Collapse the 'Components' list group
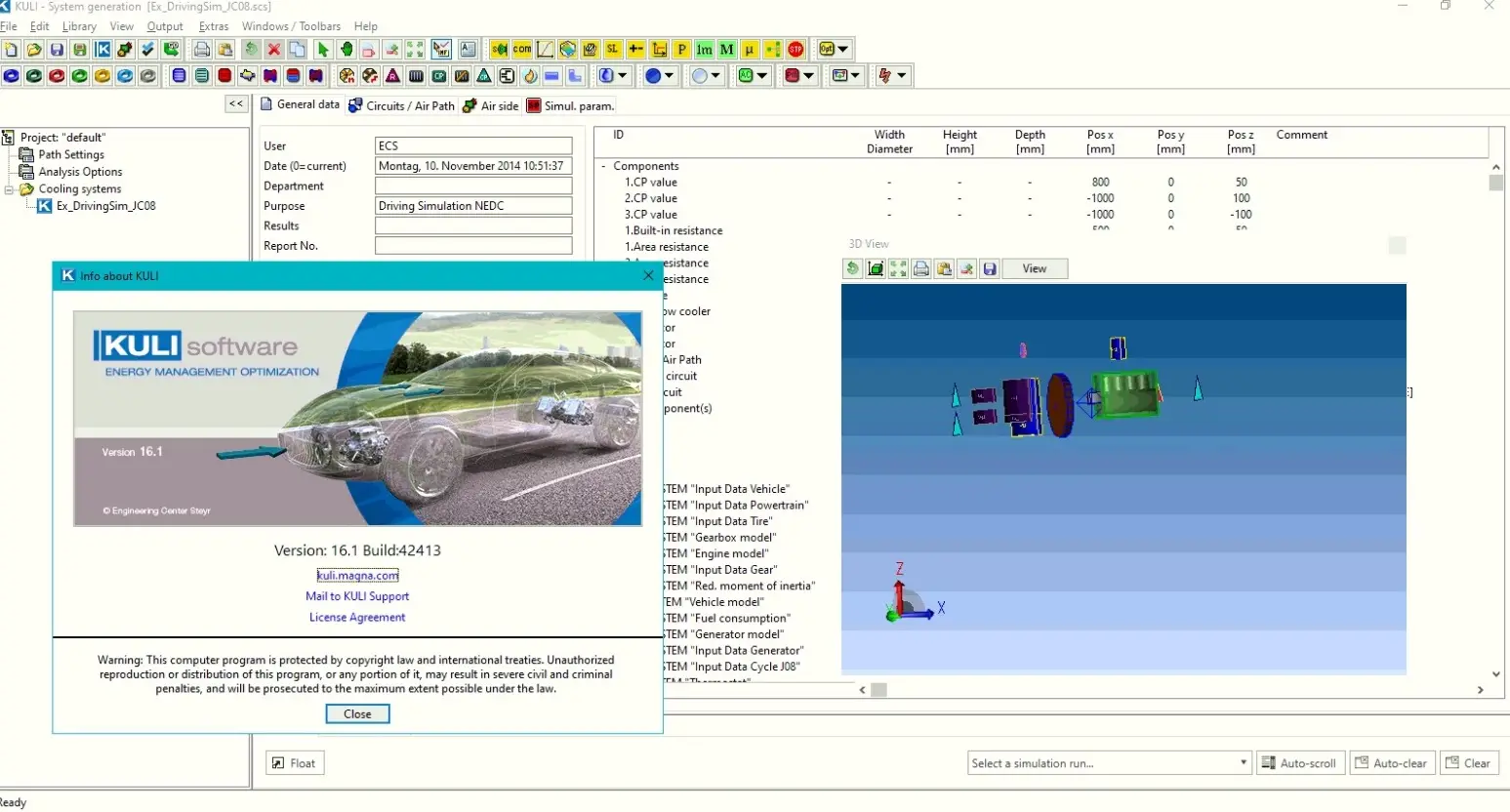This screenshot has height=812, width=1510. [x=604, y=167]
